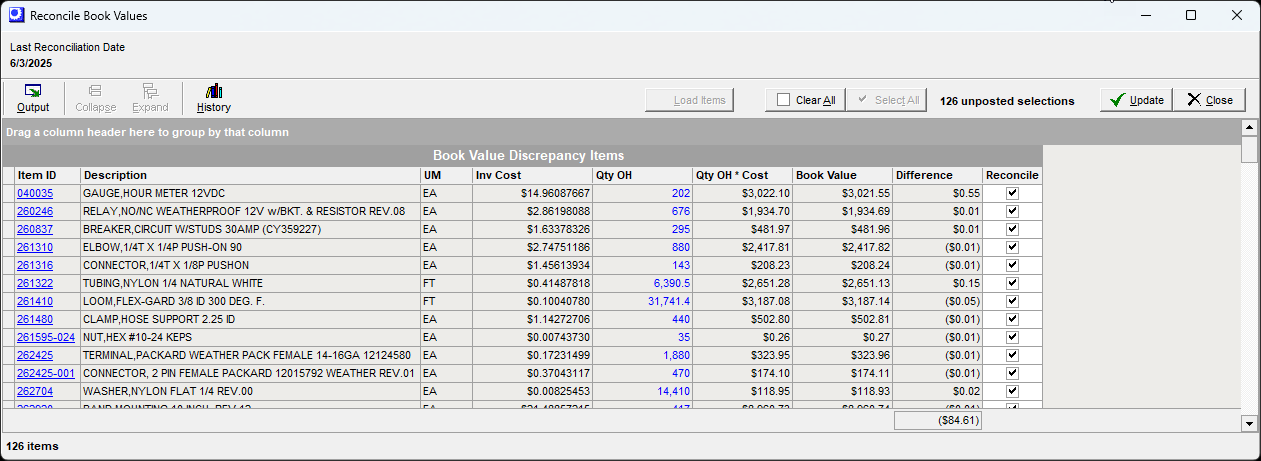Uncheck Reconcile for item 260246
Screen dimensions: 1261x461
point(1012,211)
